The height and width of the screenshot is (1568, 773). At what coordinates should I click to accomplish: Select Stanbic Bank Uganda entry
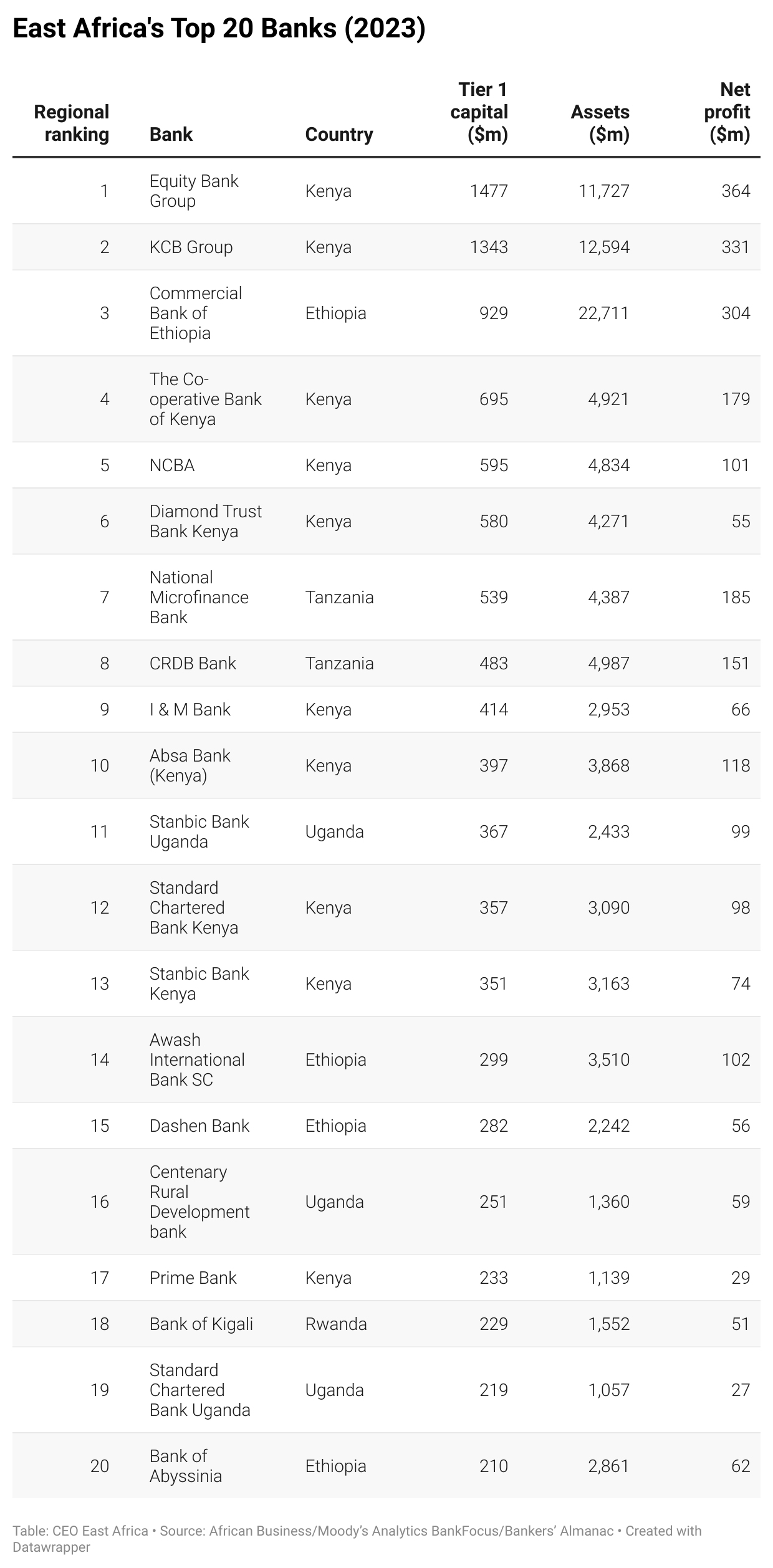coord(199,831)
